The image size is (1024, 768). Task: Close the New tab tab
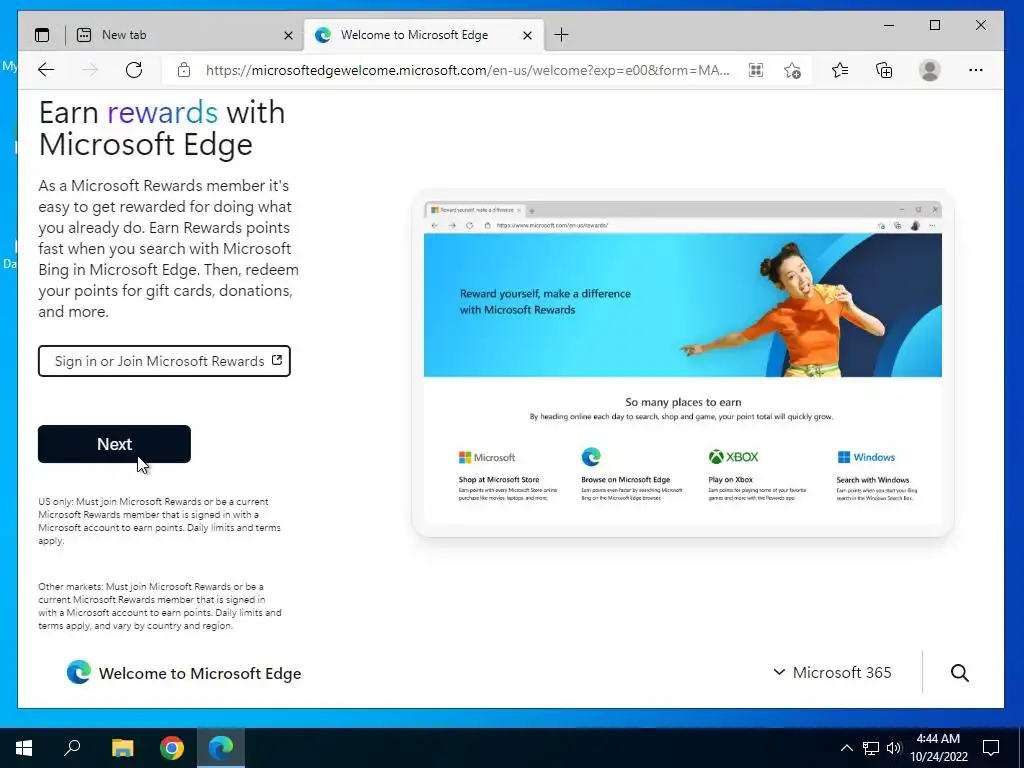point(288,35)
